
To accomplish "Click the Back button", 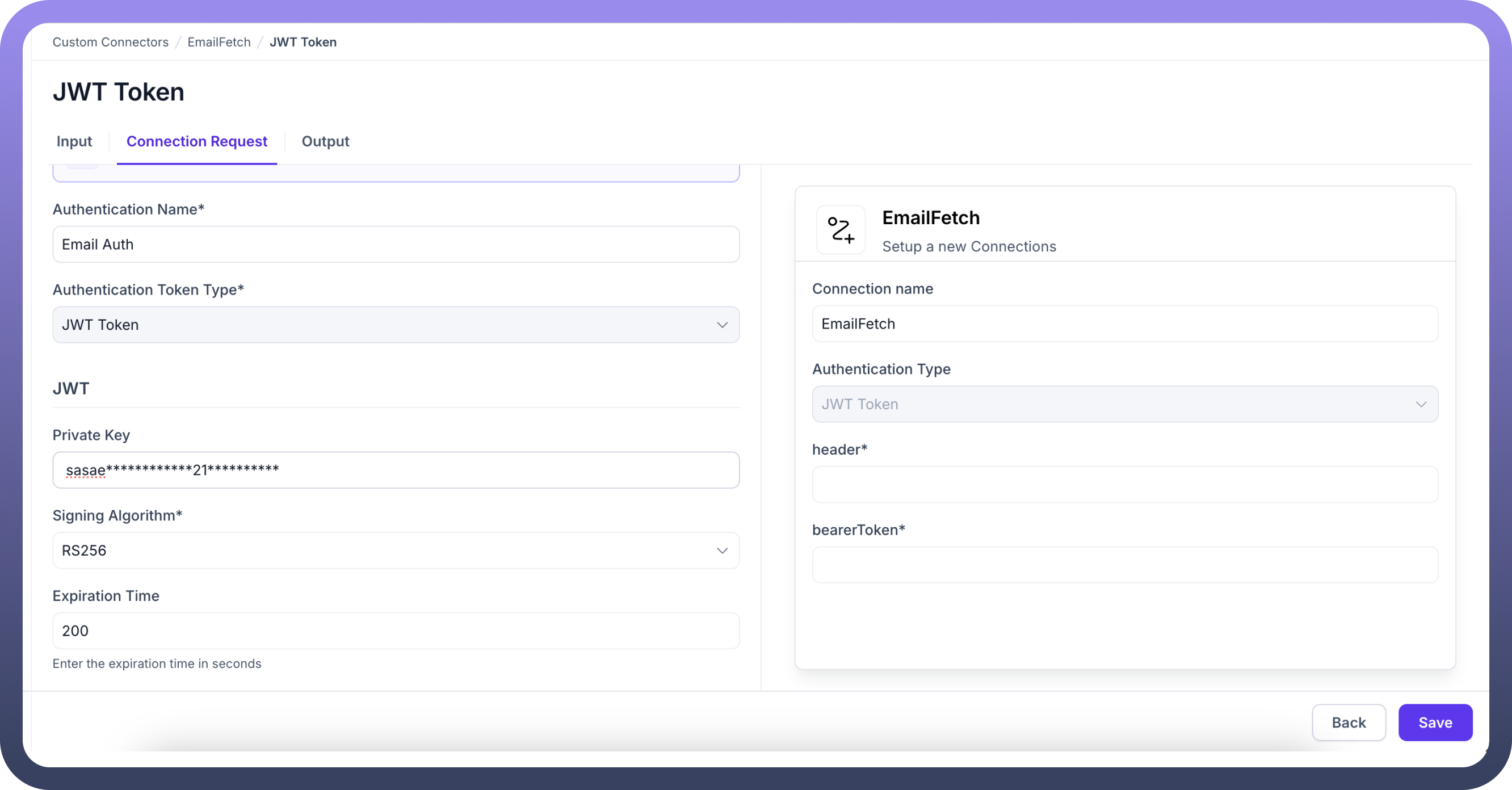I will [x=1348, y=722].
